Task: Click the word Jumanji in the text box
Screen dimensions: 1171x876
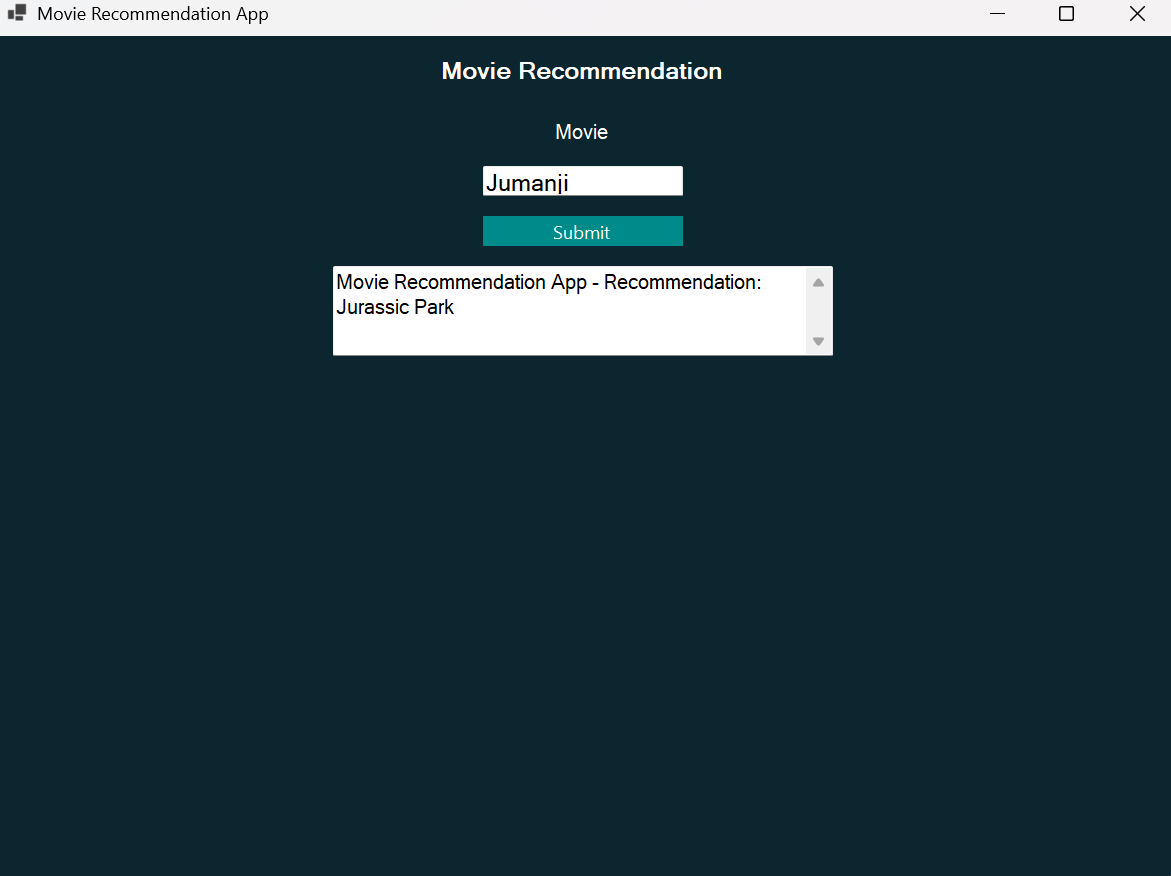Action: 527,183
